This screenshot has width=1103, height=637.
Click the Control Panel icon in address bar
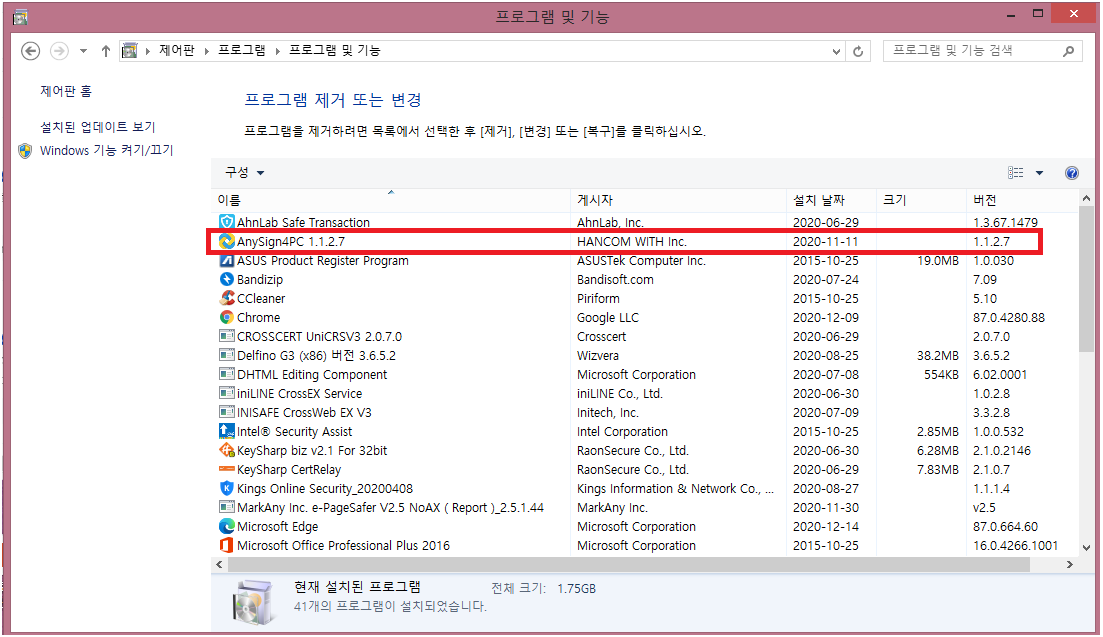tap(129, 51)
